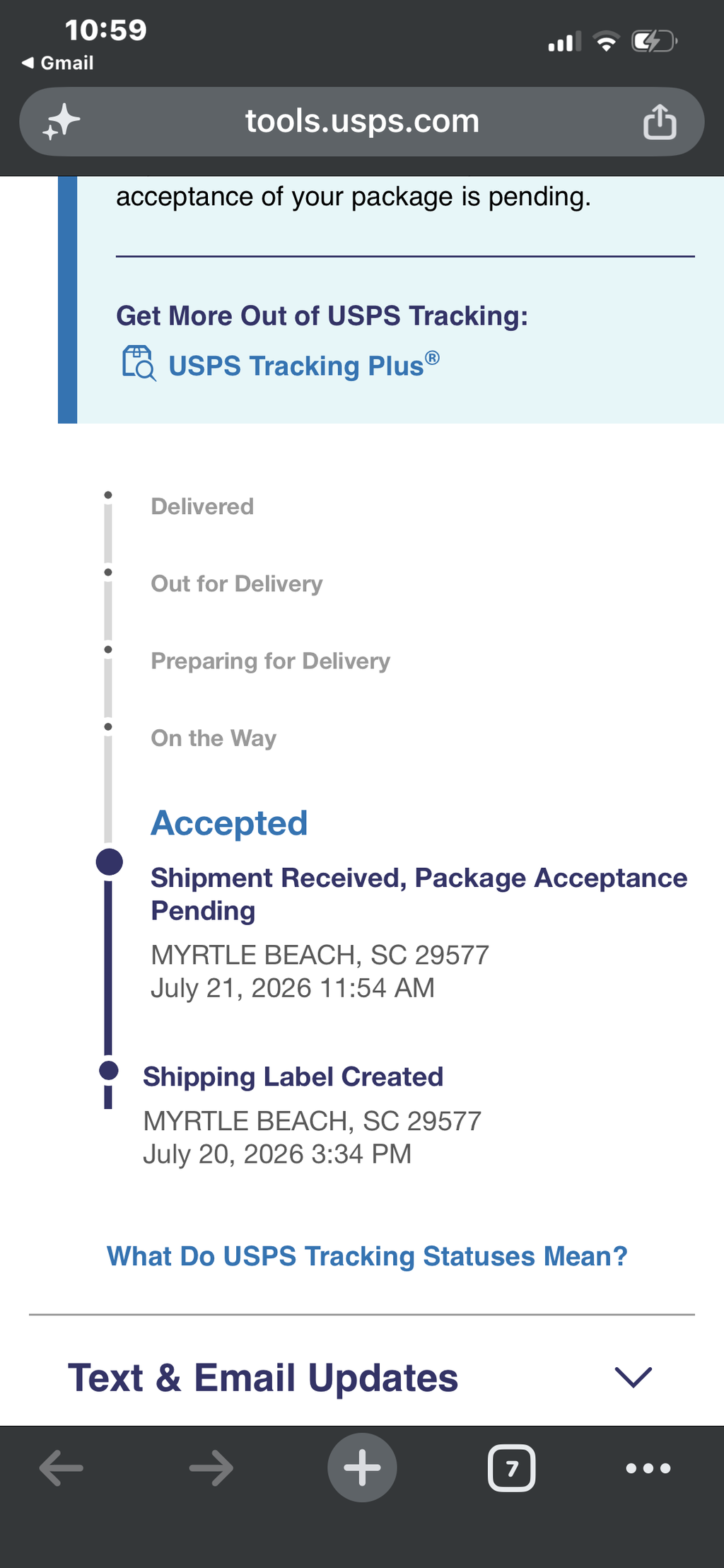This screenshot has width=724, height=1568.
Task: Tap the Preparing for Delivery step
Action: pos(270,661)
